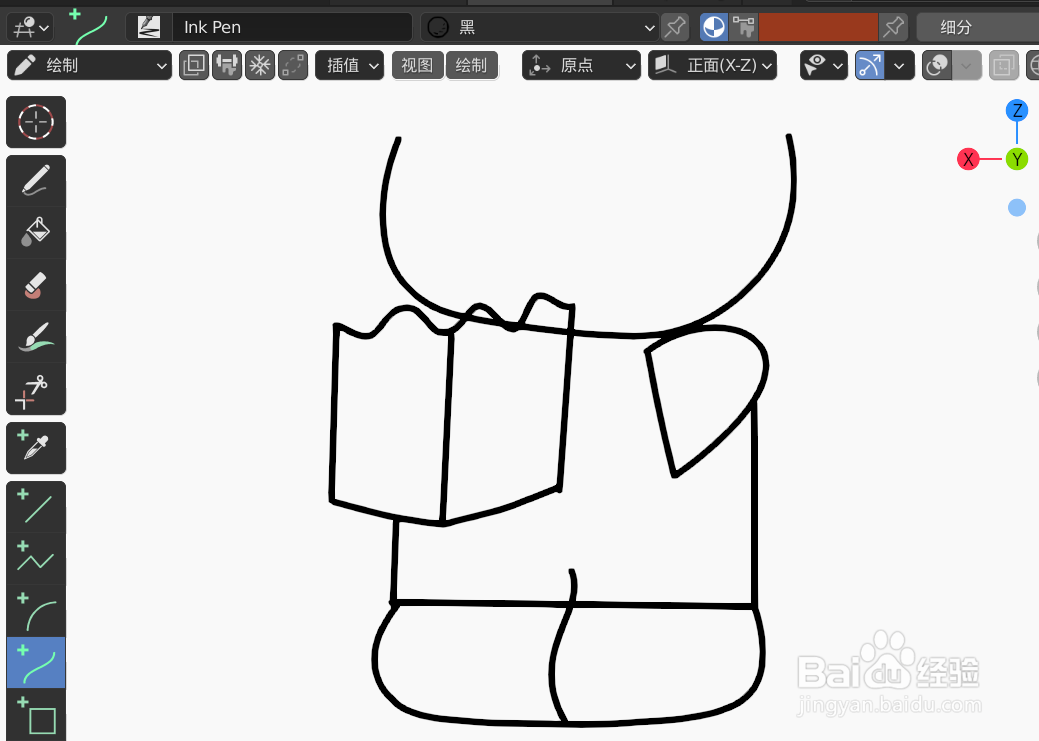
Task: Click the orange vertex color swatch
Action: [820, 28]
